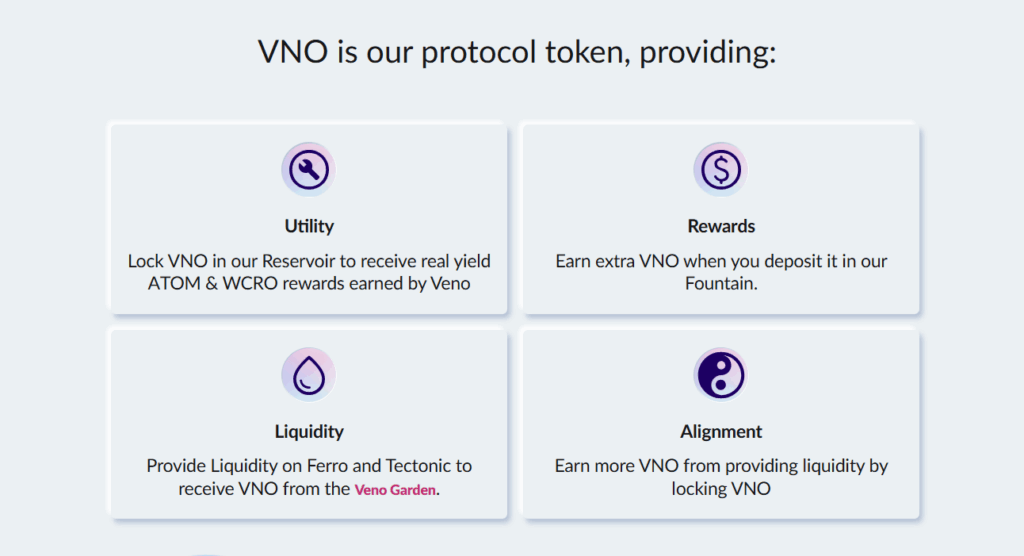The height and width of the screenshot is (556, 1024).
Task: Click the water droplet icon above Liquidity
Action: (308, 375)
